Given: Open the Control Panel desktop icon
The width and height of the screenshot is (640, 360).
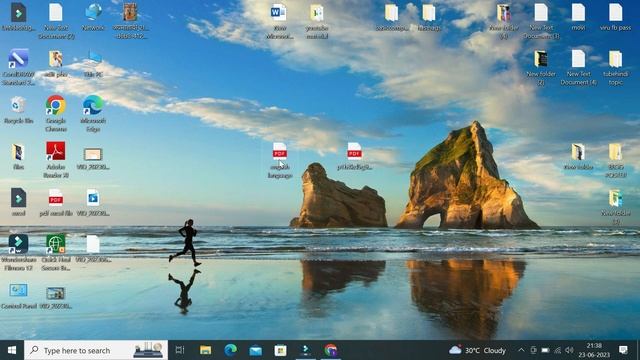Looking at the screenshot, I should click(18, 296).
